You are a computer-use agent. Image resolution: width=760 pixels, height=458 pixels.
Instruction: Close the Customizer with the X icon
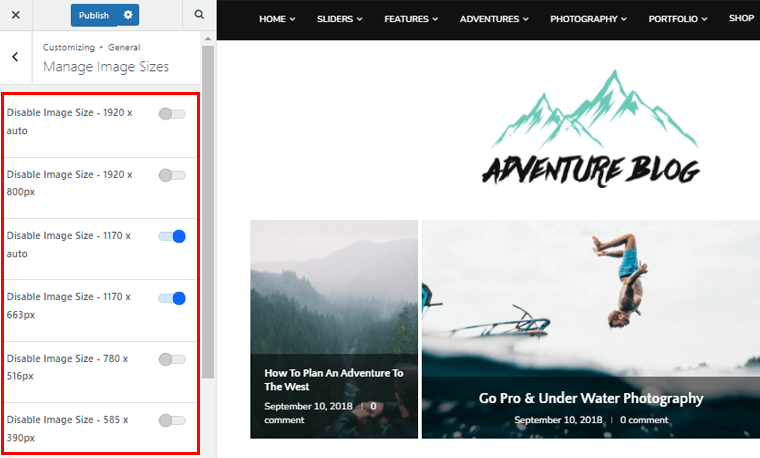[16, 15]
